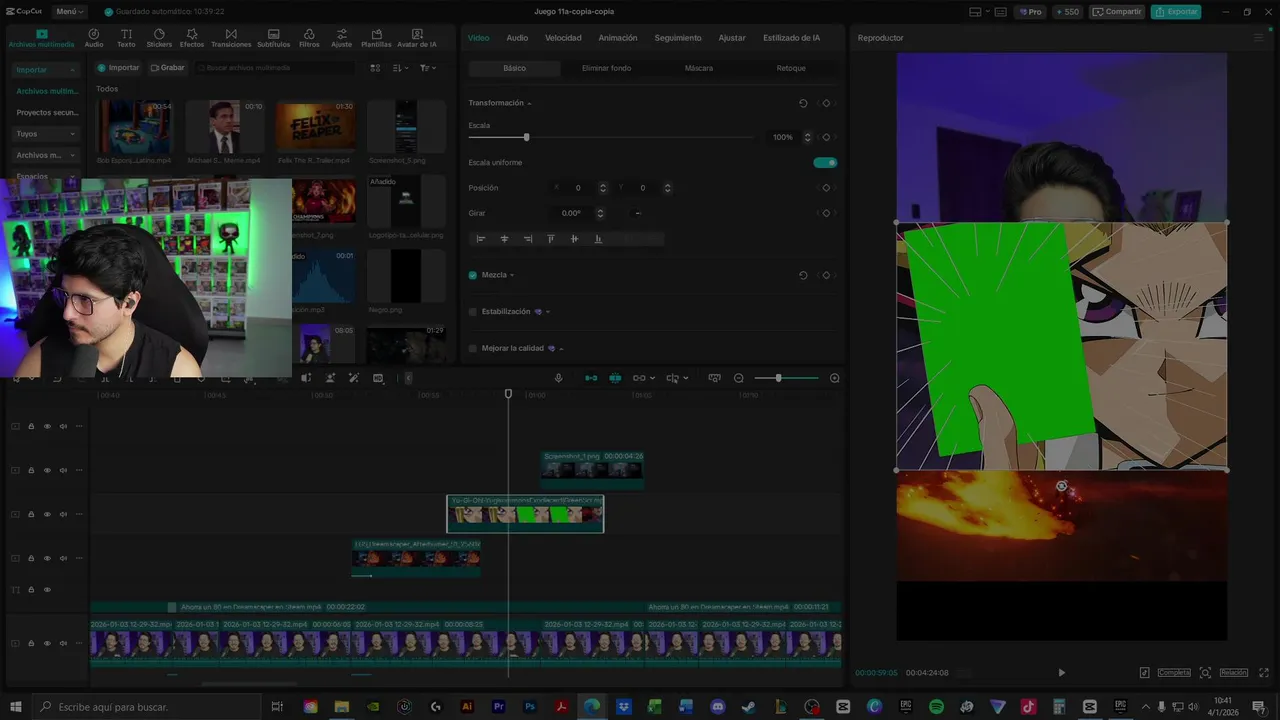Click the align left icon
The width and height of the screenshot is (1280, 720).
click(x=481, y=239)
